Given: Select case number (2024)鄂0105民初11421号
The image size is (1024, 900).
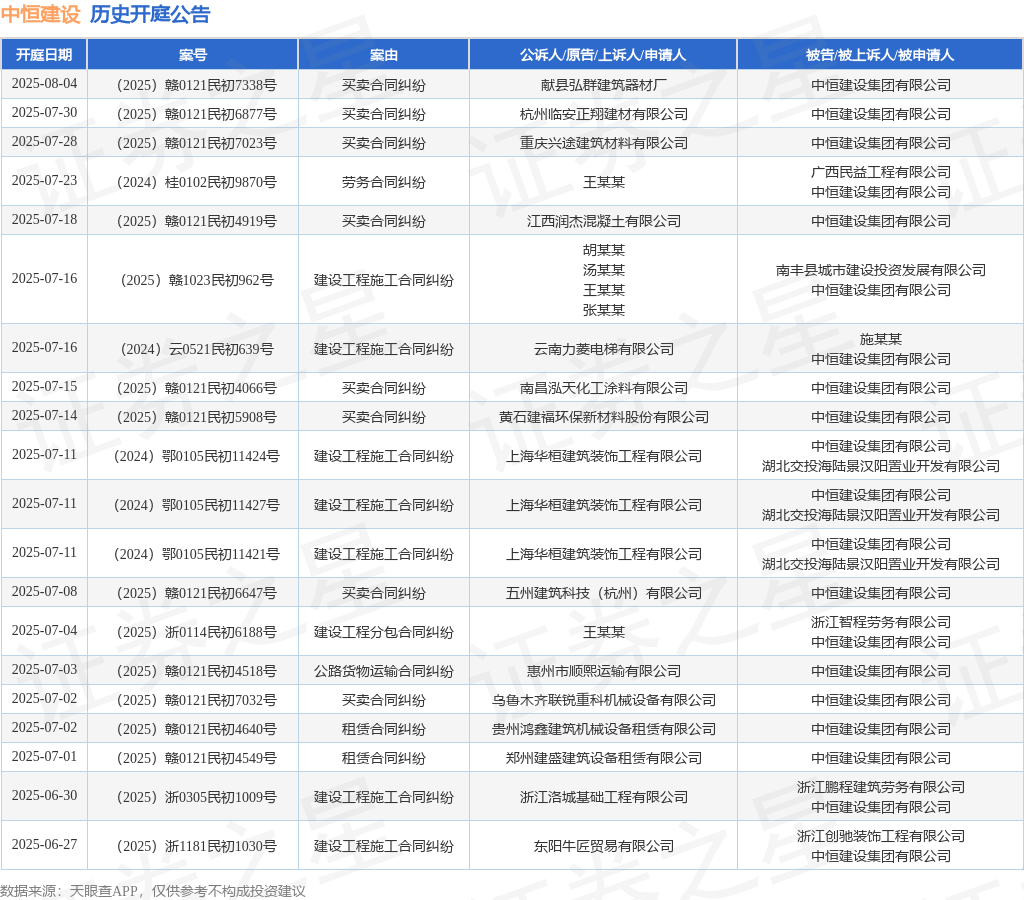Looking at the screenshot, I should [x=197, y=554].
